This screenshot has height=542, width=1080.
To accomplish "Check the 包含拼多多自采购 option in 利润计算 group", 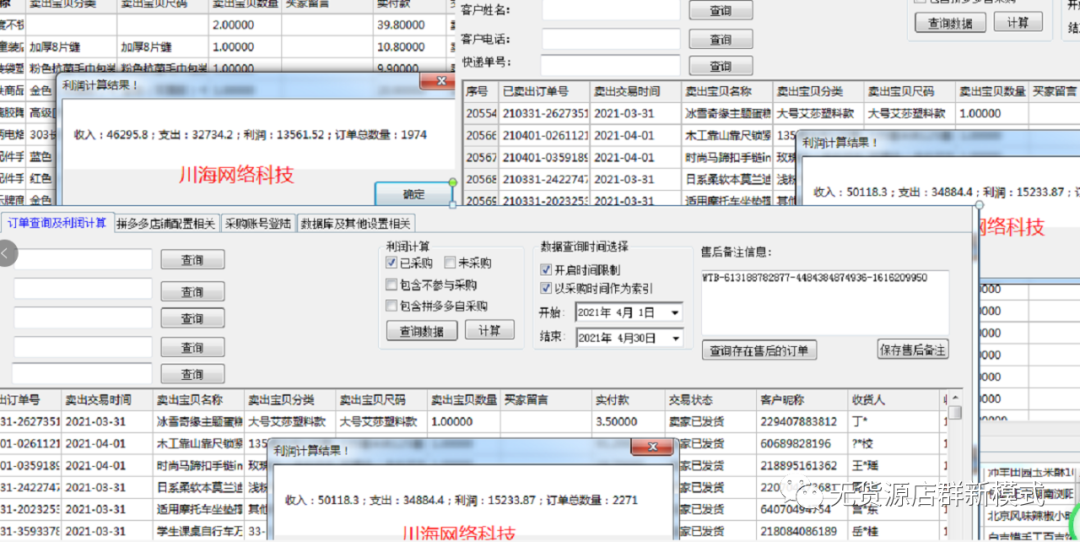I will pos(391,306).
